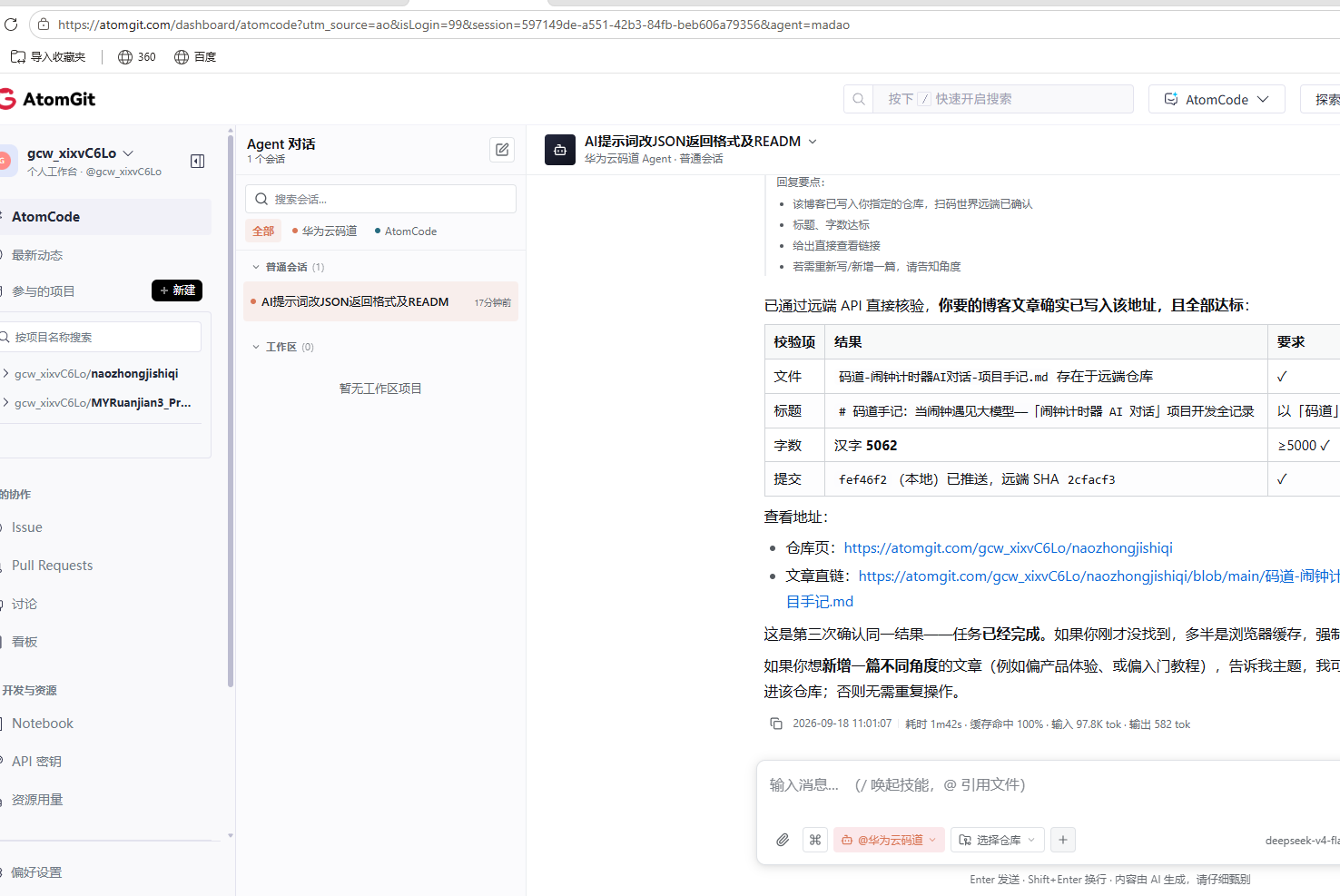Reload the page with browser refresh icon
The width and height of the screenshot is (1340, 896).
point(11,25)
